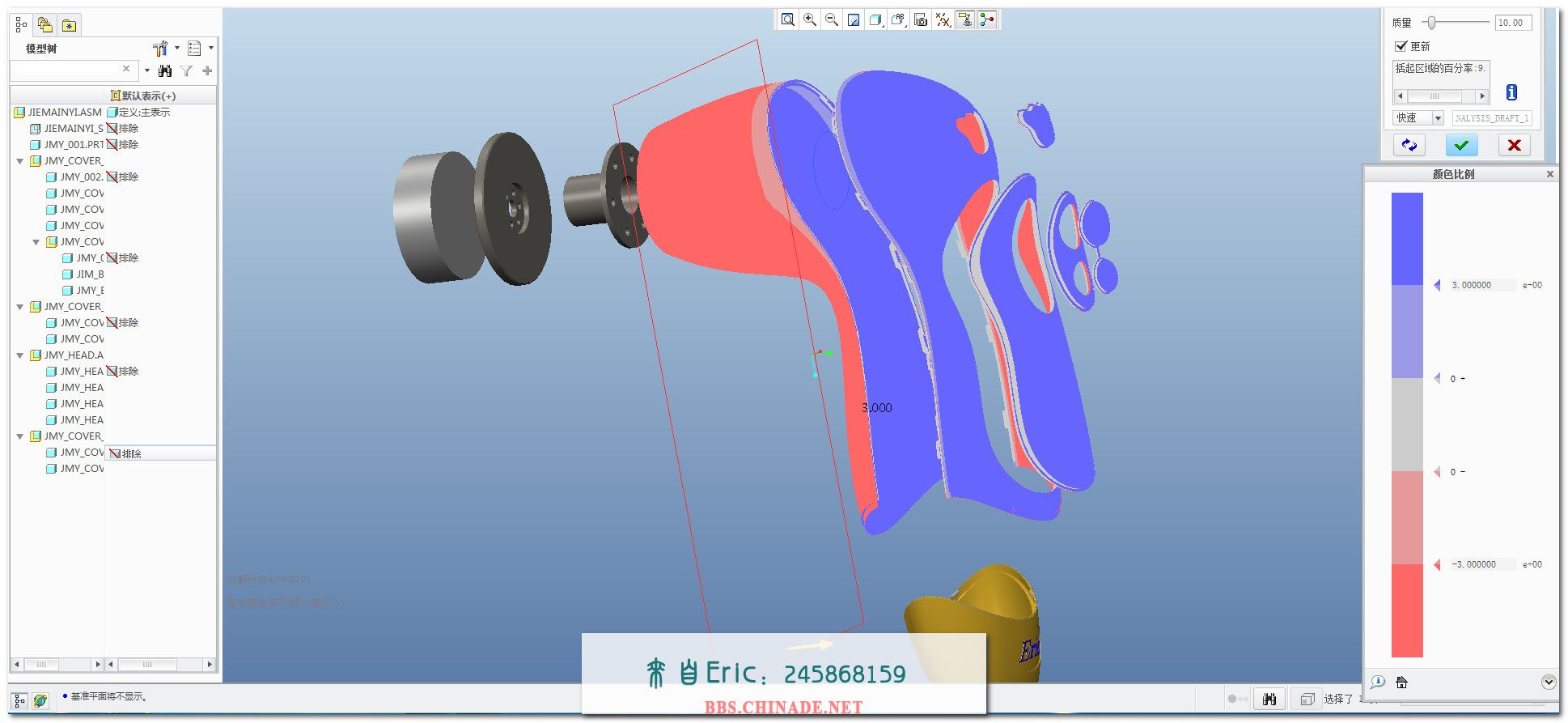This screenshot has width=1568, height=723.
Task: Click the 定义:主表示 cell
Action: click(x=139, y=113)
